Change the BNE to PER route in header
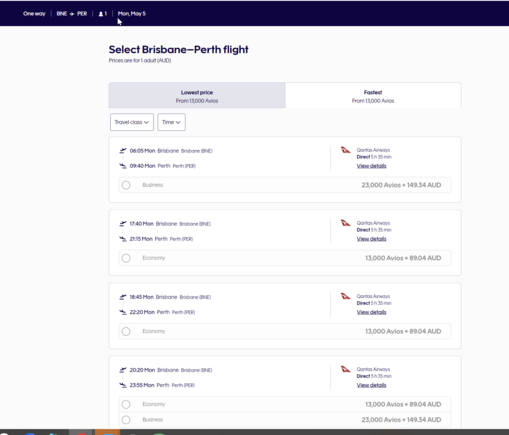 (x=72, y=14)
